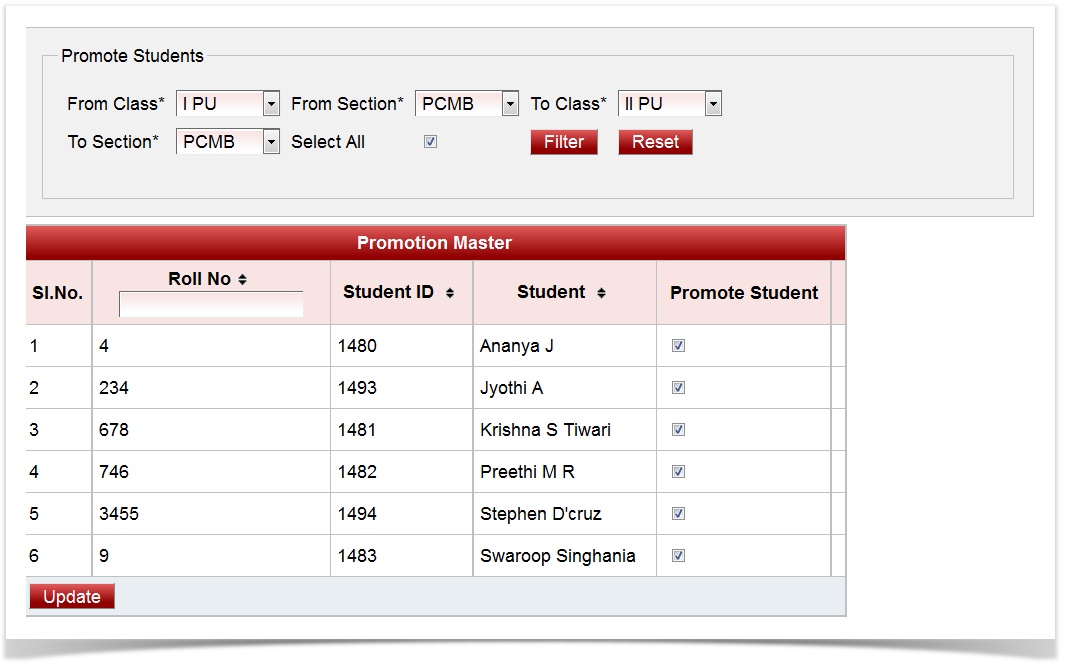Select student name Swaroop Singhania cell
This screenshot has width=1069, height=668.
tap(557, 556)
